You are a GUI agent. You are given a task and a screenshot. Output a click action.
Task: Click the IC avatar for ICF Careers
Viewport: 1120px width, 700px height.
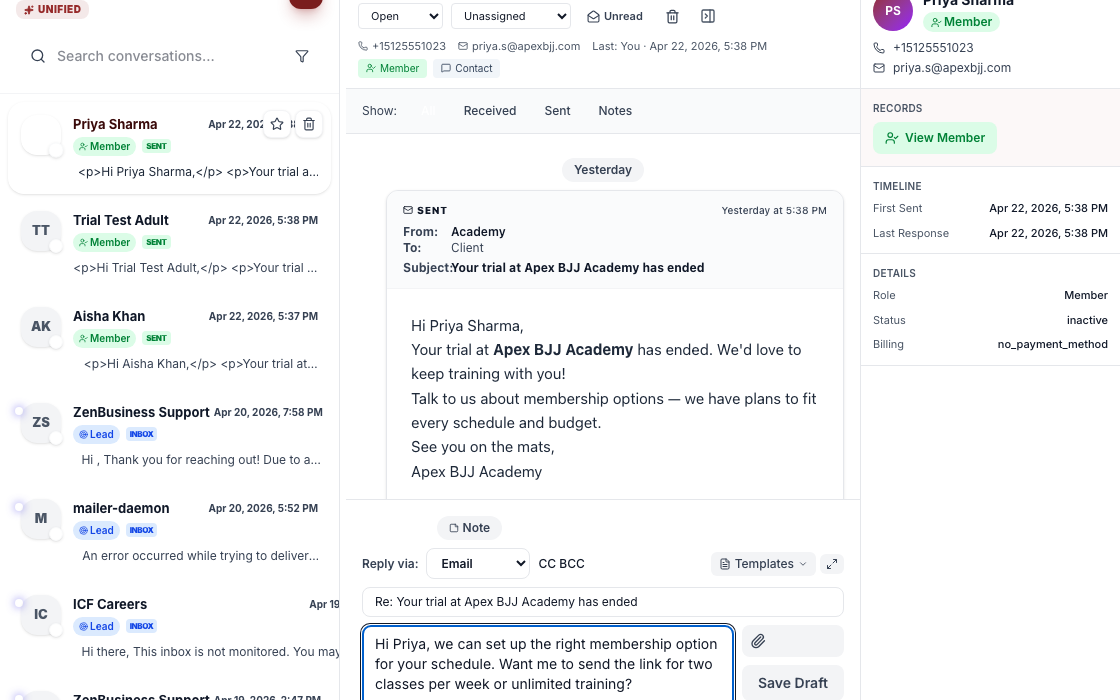pos(41,614)
